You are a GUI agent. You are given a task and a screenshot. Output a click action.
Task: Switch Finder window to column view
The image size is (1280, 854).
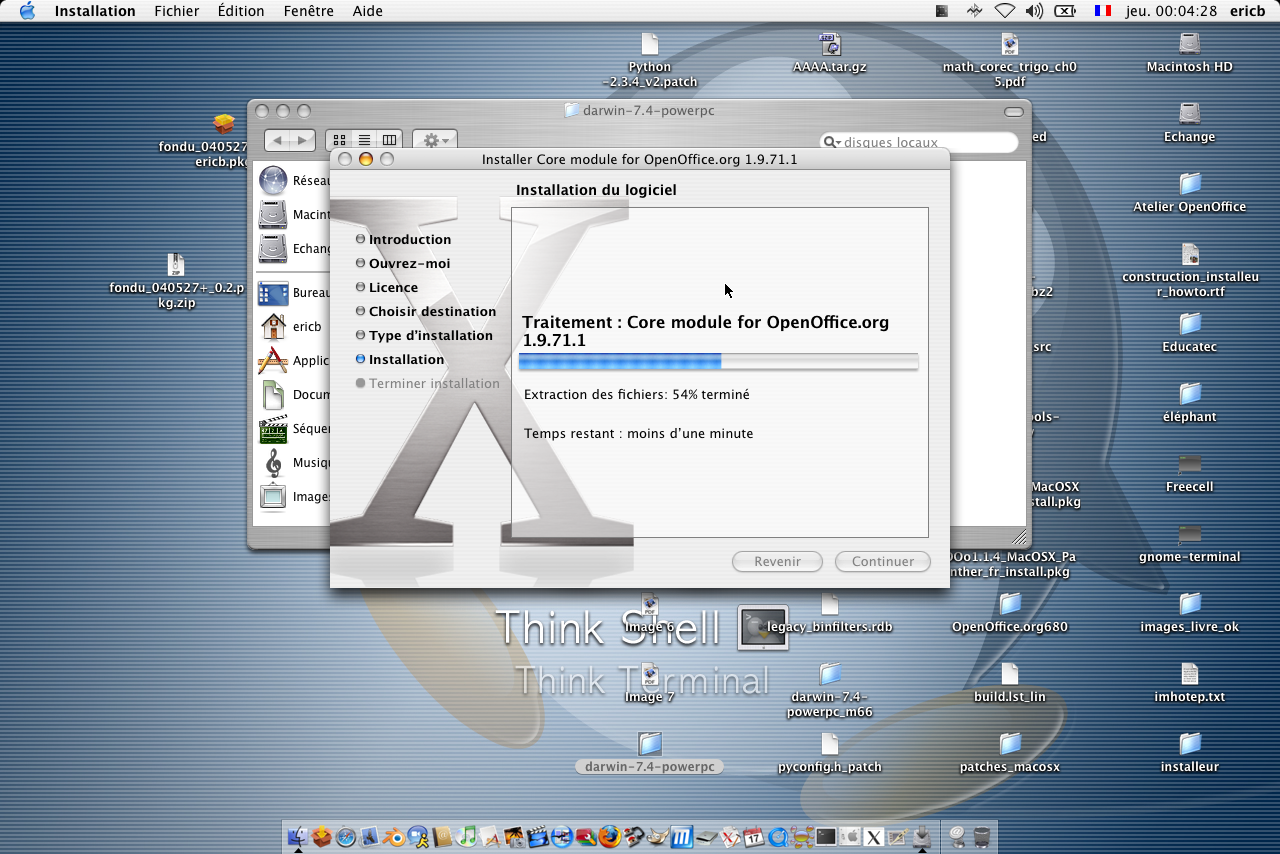pos(390,140)
